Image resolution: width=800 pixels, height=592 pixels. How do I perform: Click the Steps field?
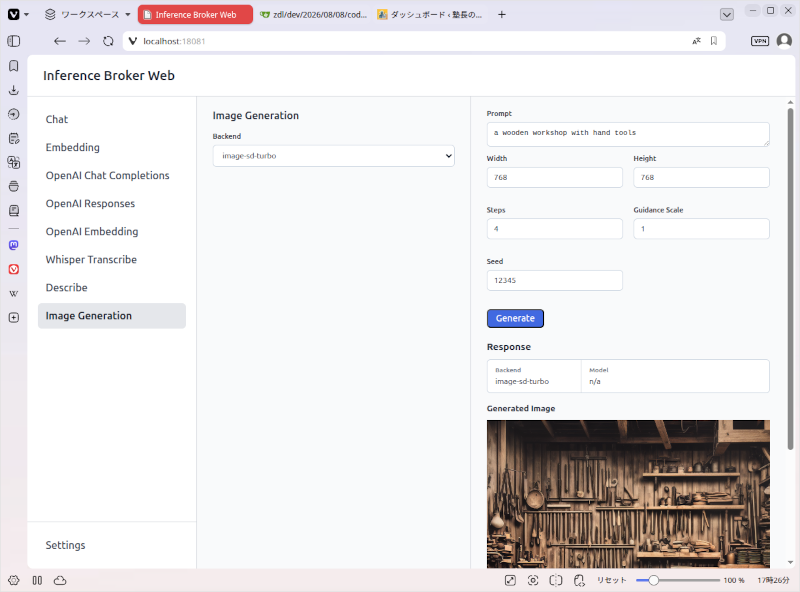555,229
